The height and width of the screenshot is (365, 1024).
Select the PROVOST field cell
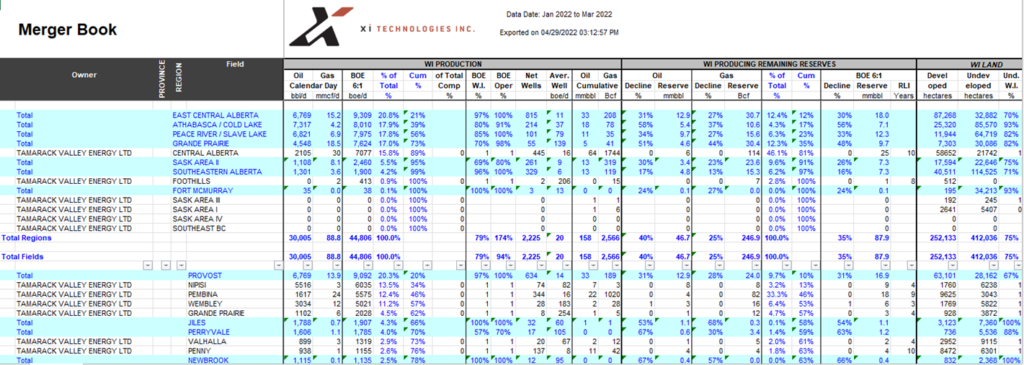(x=205, y=276)
